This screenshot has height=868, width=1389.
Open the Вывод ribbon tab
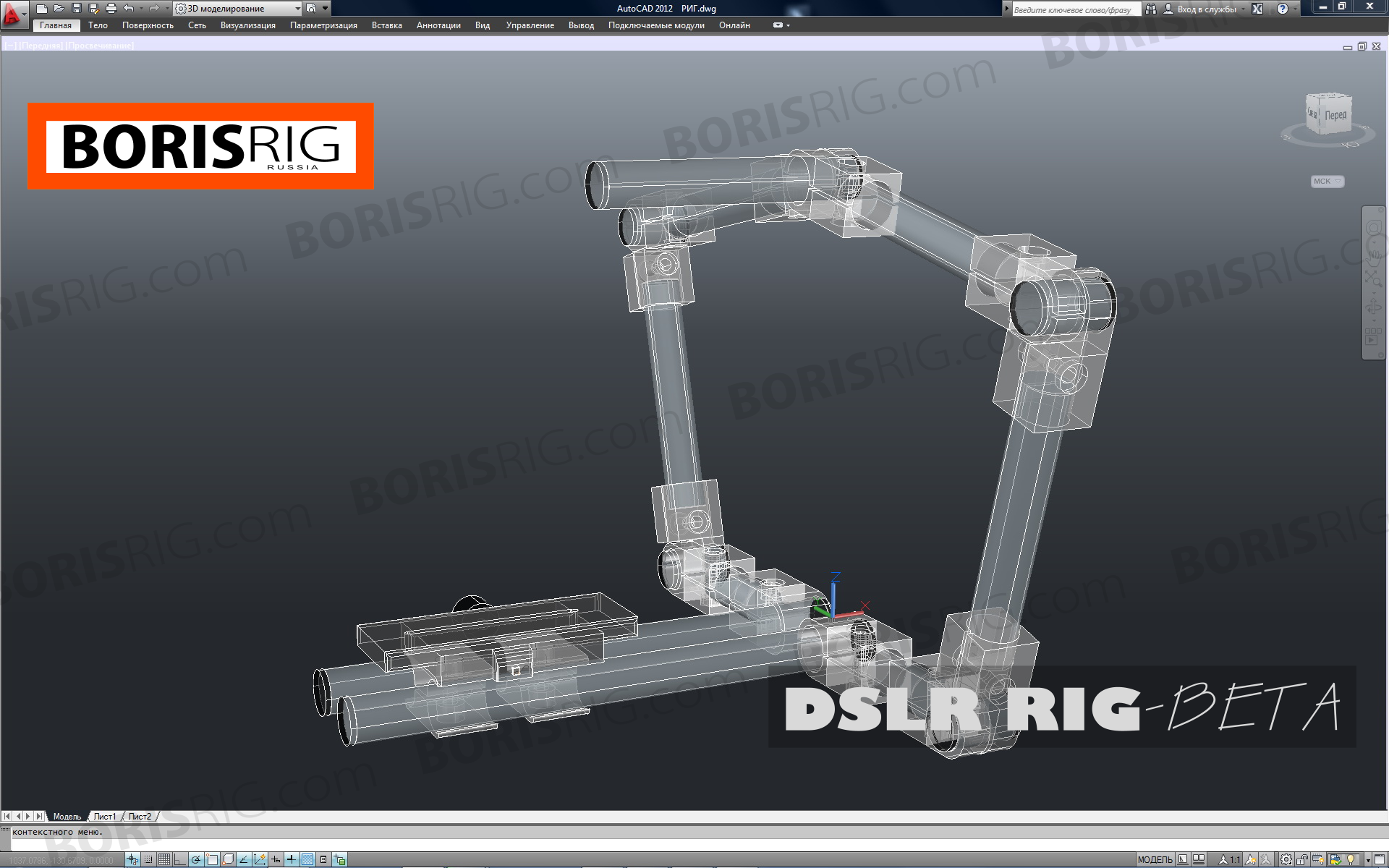click(x=581, y=25)
